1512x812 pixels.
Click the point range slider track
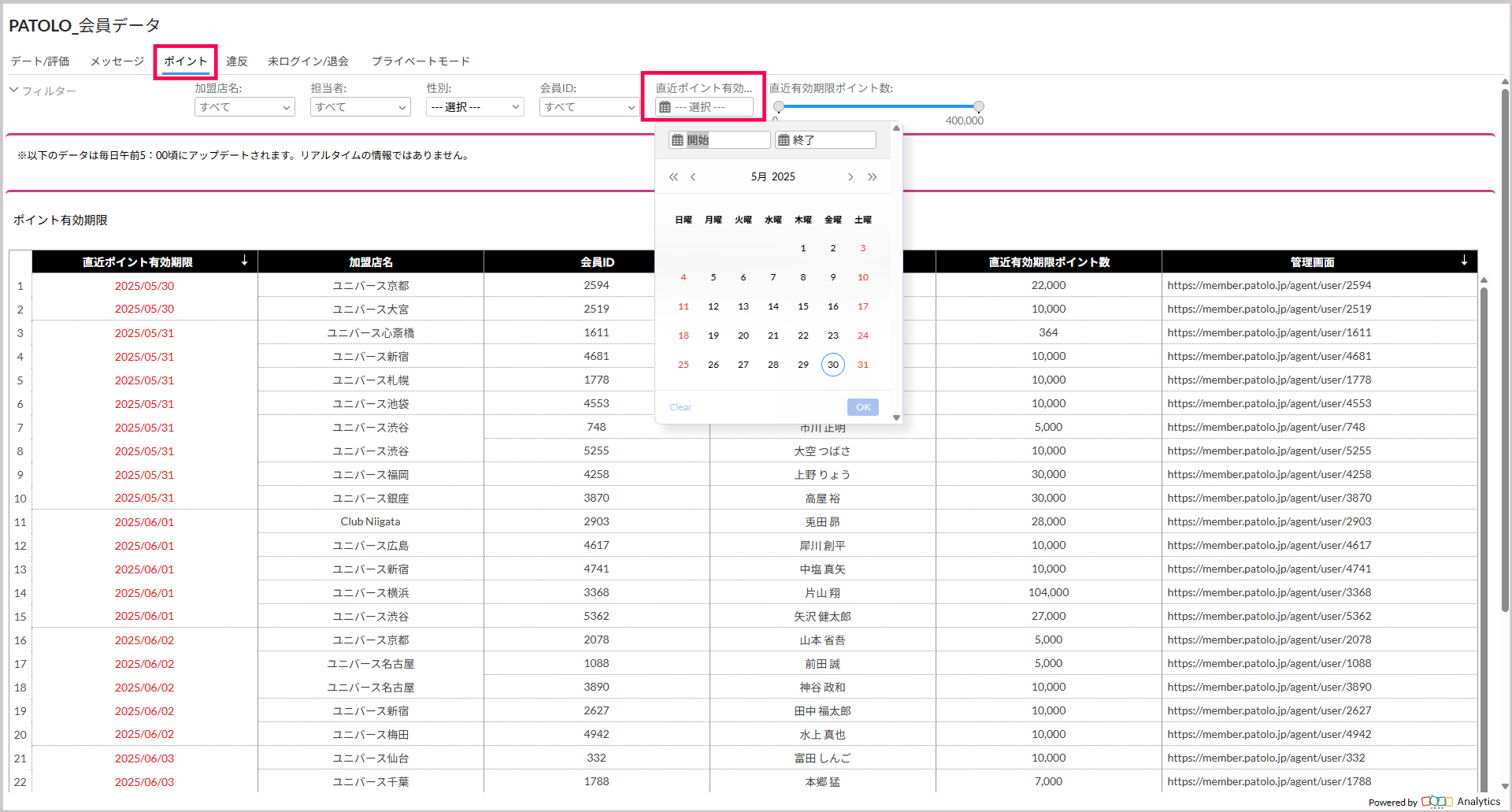[x=879, y=106]
